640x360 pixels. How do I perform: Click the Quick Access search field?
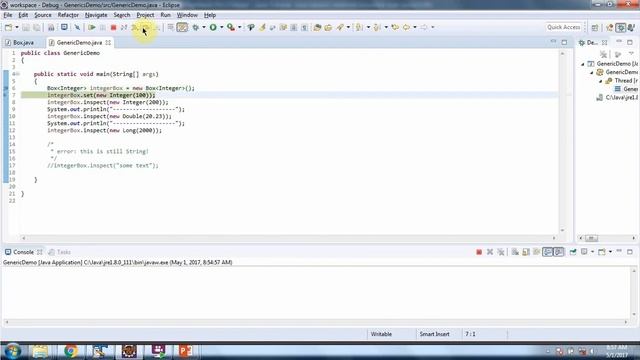pyautogui.click(x=564, y=27)
